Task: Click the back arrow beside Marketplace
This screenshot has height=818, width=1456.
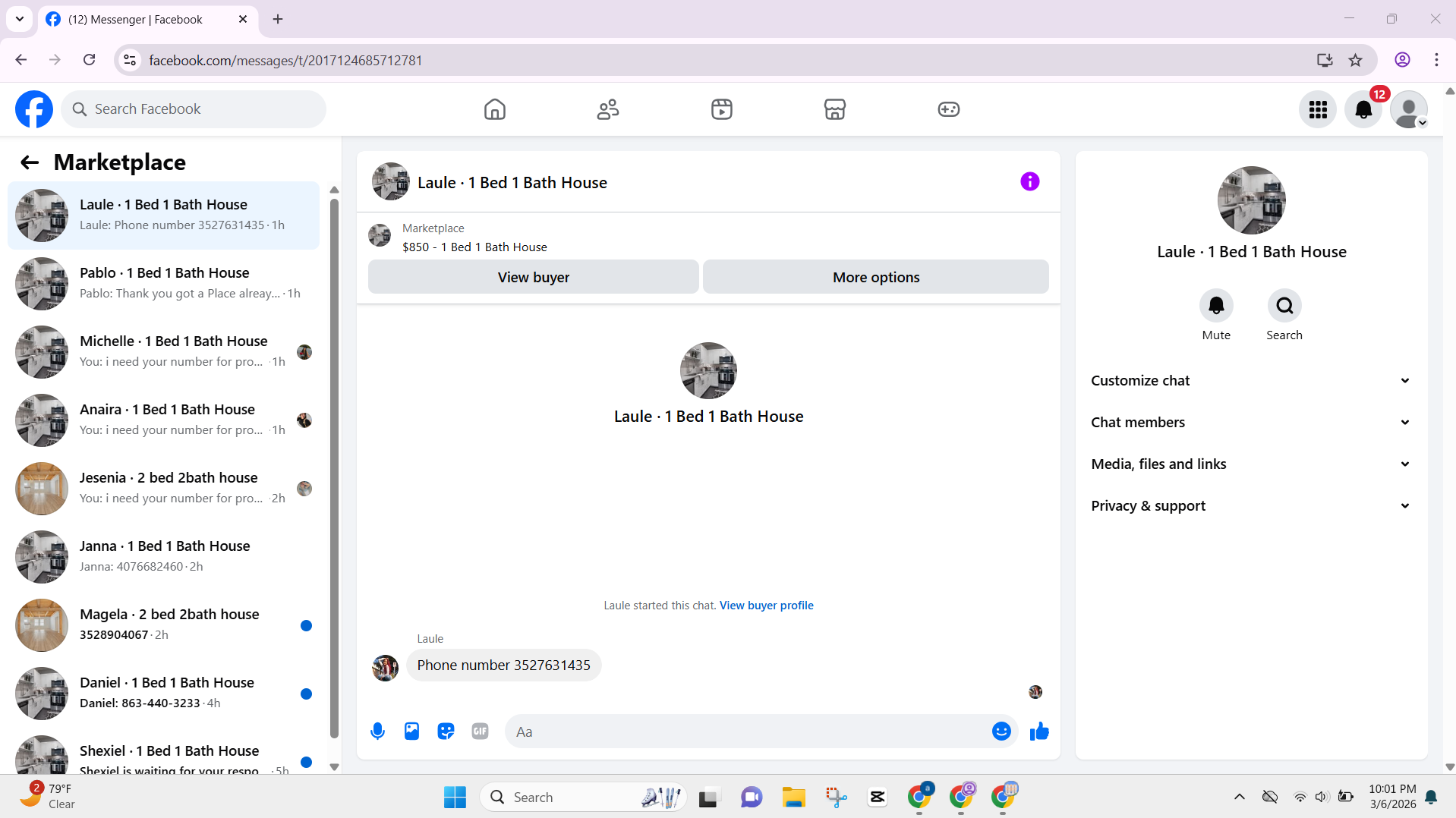Action: pyautogui.click(x=30, y=162)
